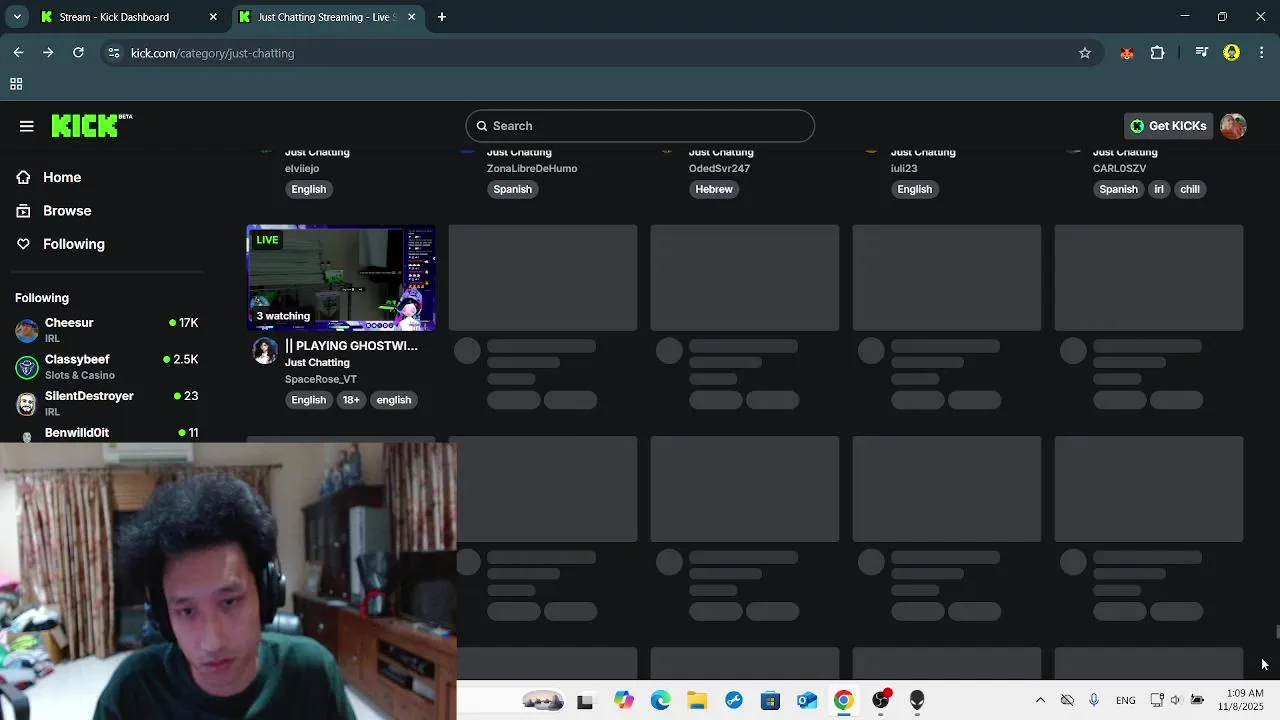Open Benwilld0it's channel from Following list
Viewport: 1280px width, 720px height.
[107, 433]
